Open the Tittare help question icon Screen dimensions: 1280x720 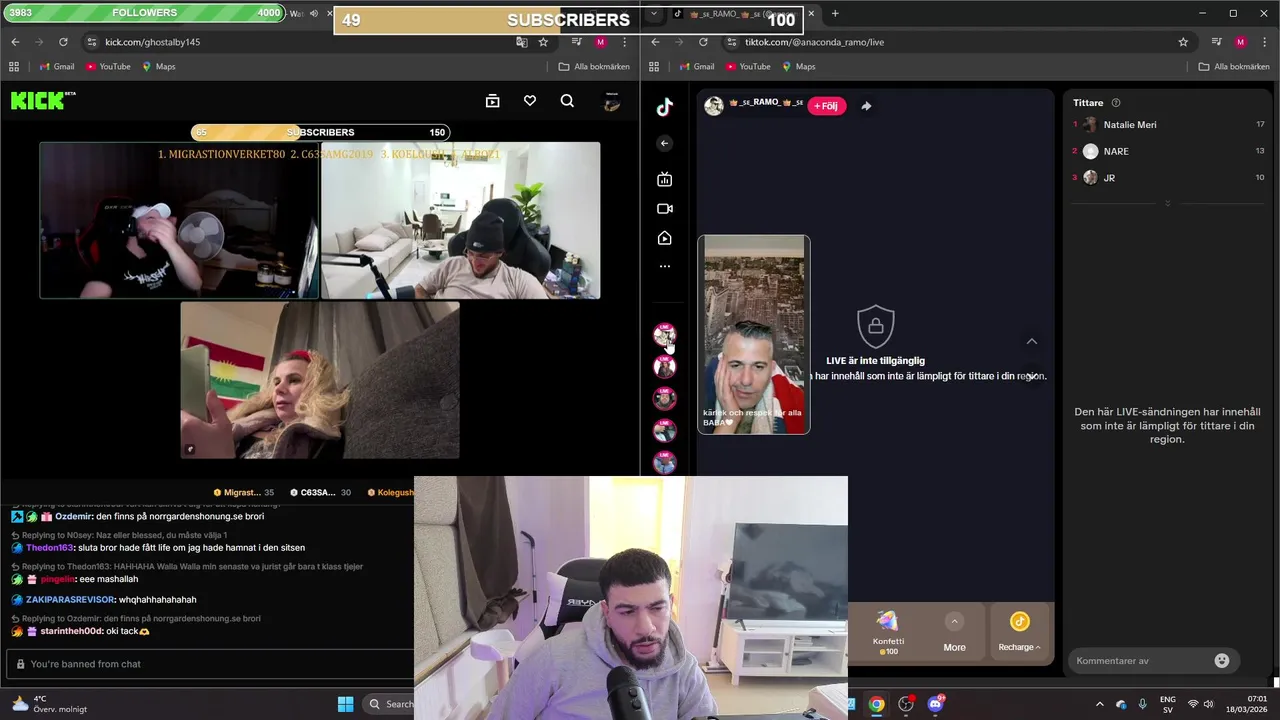click(1116, 103)
